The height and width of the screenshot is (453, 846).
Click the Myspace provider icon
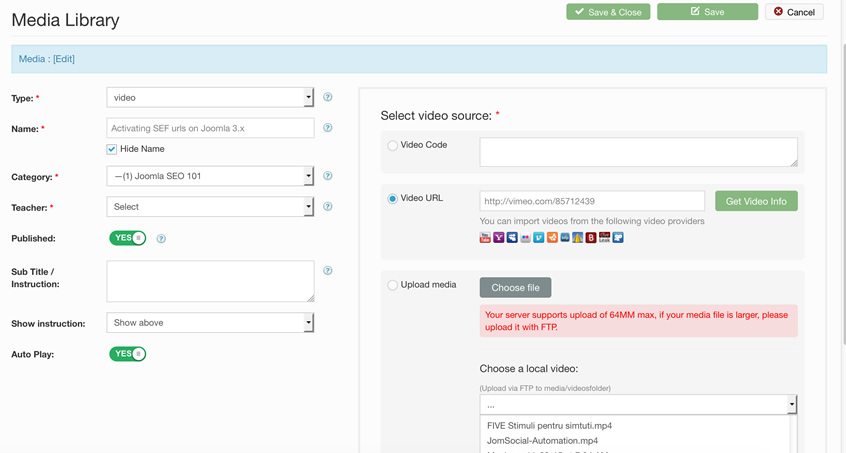click(x=512, y=237)
